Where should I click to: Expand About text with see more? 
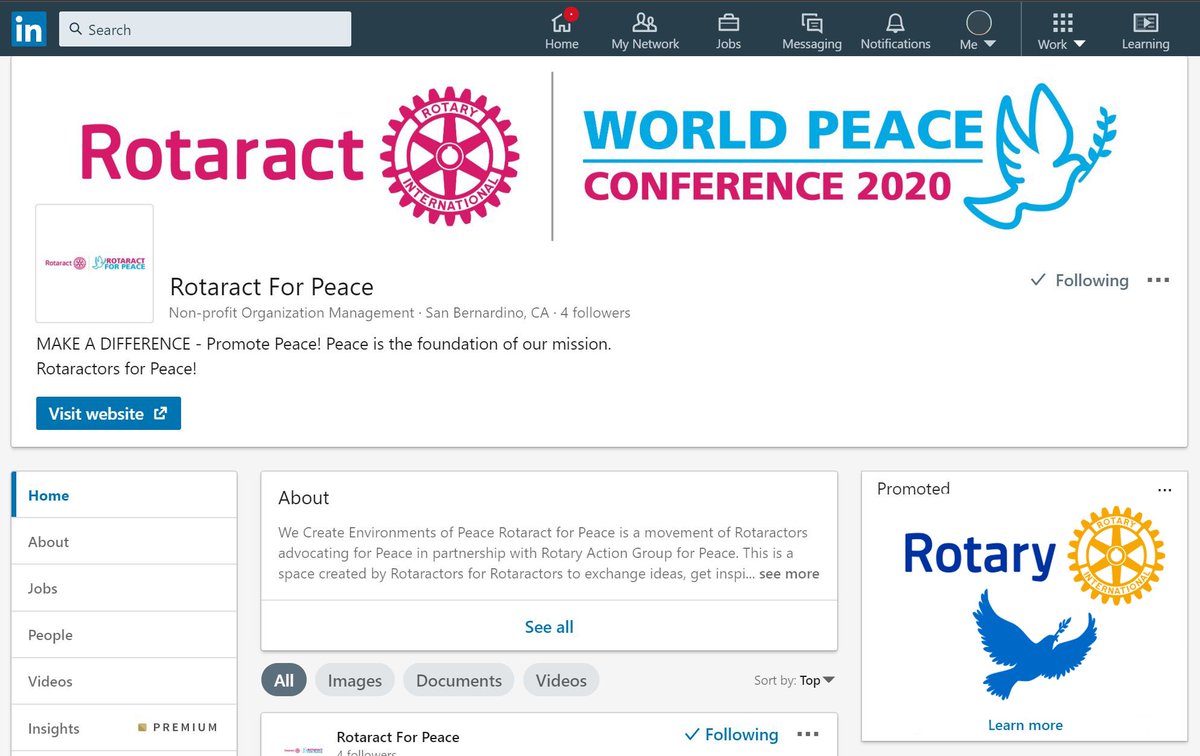[x=789, y=574]
